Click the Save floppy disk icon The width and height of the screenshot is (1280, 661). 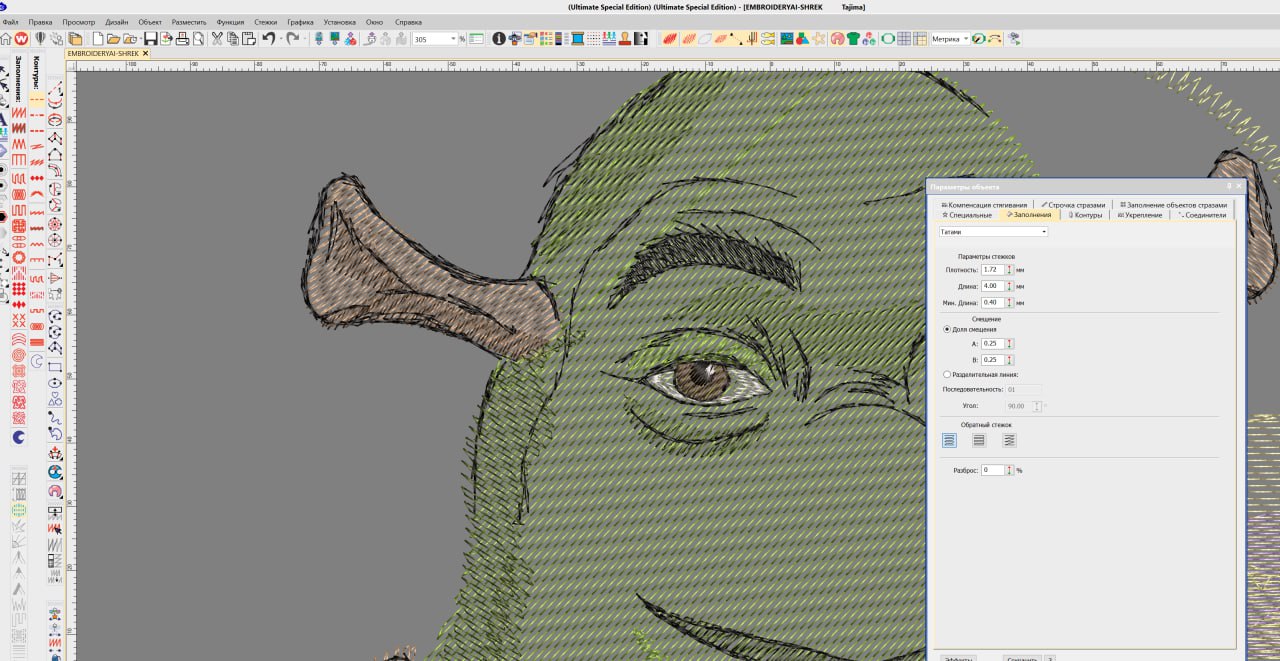(150, 39)
